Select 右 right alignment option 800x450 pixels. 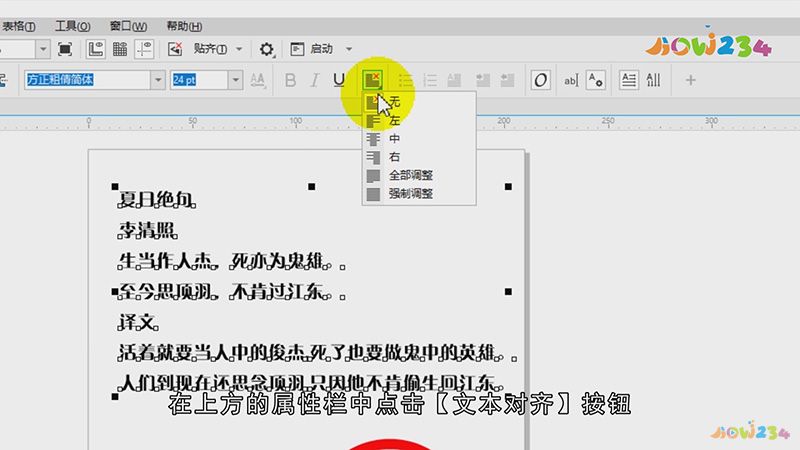tap(419, 157)
